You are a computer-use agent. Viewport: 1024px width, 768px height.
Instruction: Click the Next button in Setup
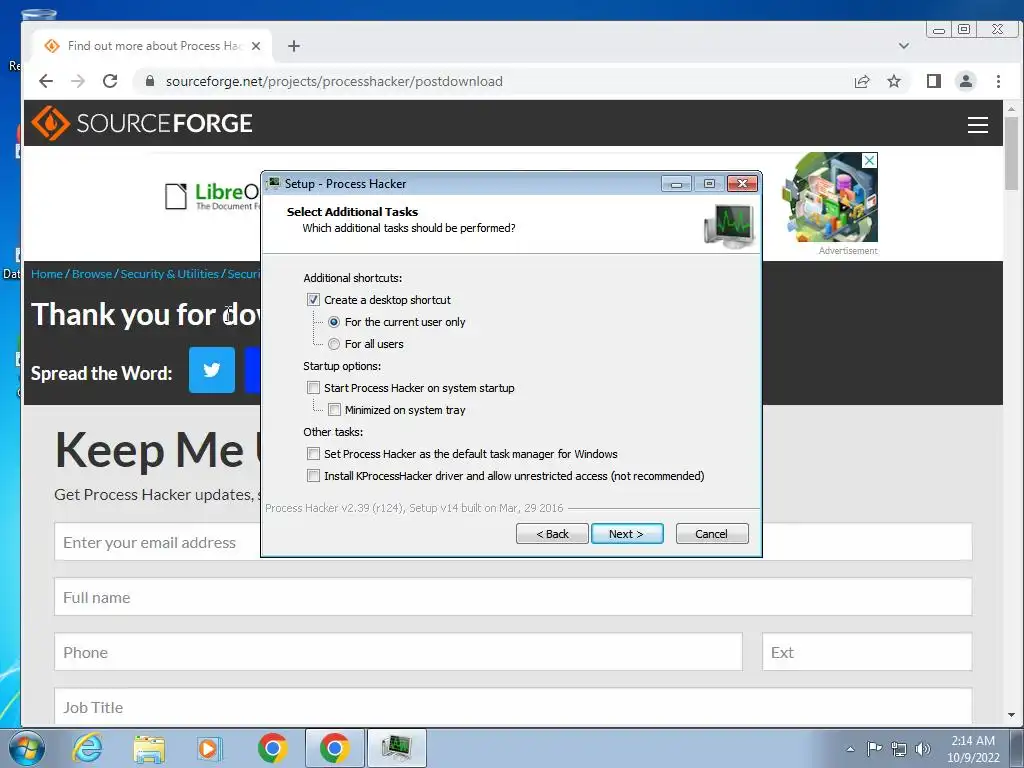pos(627,534)
